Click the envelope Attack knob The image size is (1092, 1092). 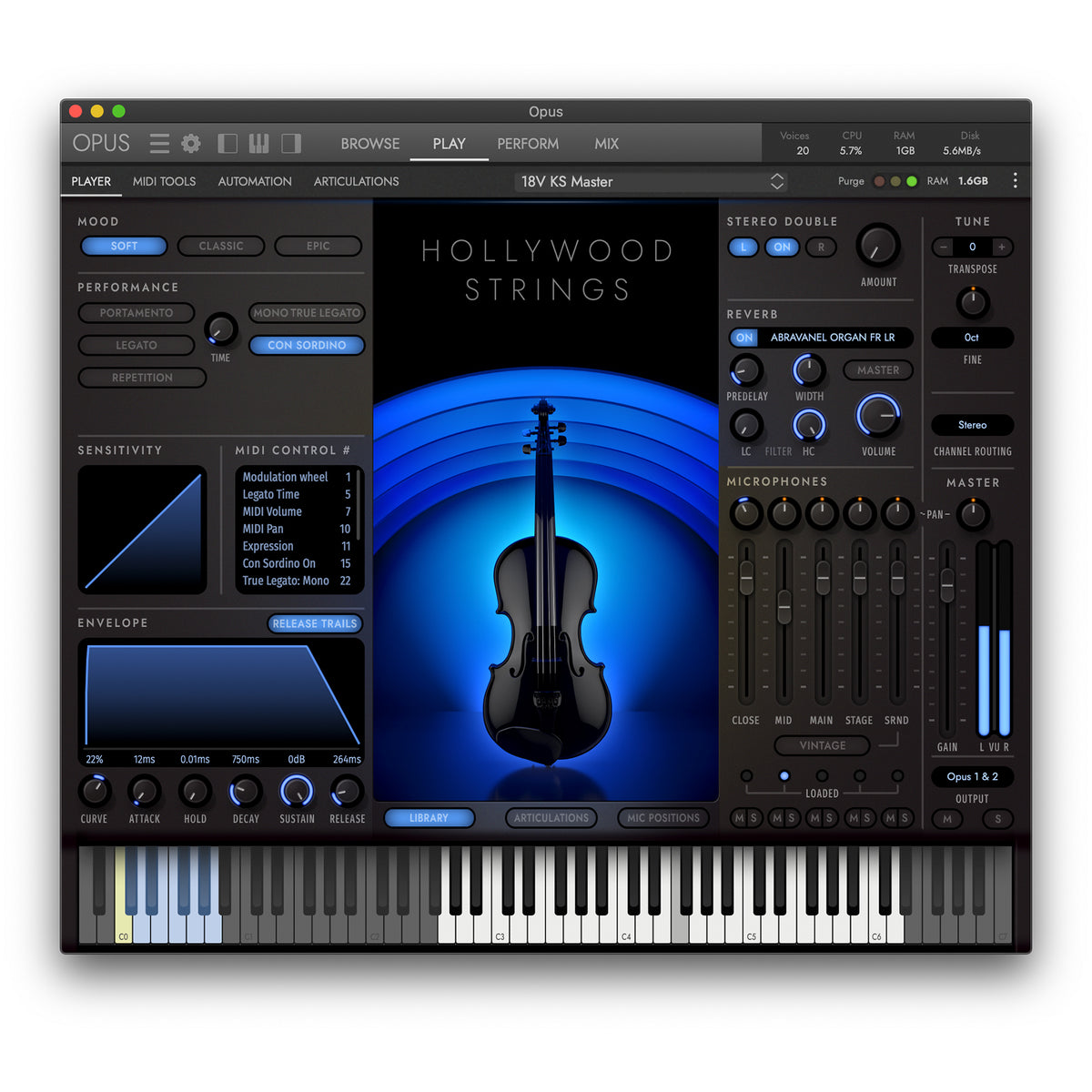click(144, 792)
